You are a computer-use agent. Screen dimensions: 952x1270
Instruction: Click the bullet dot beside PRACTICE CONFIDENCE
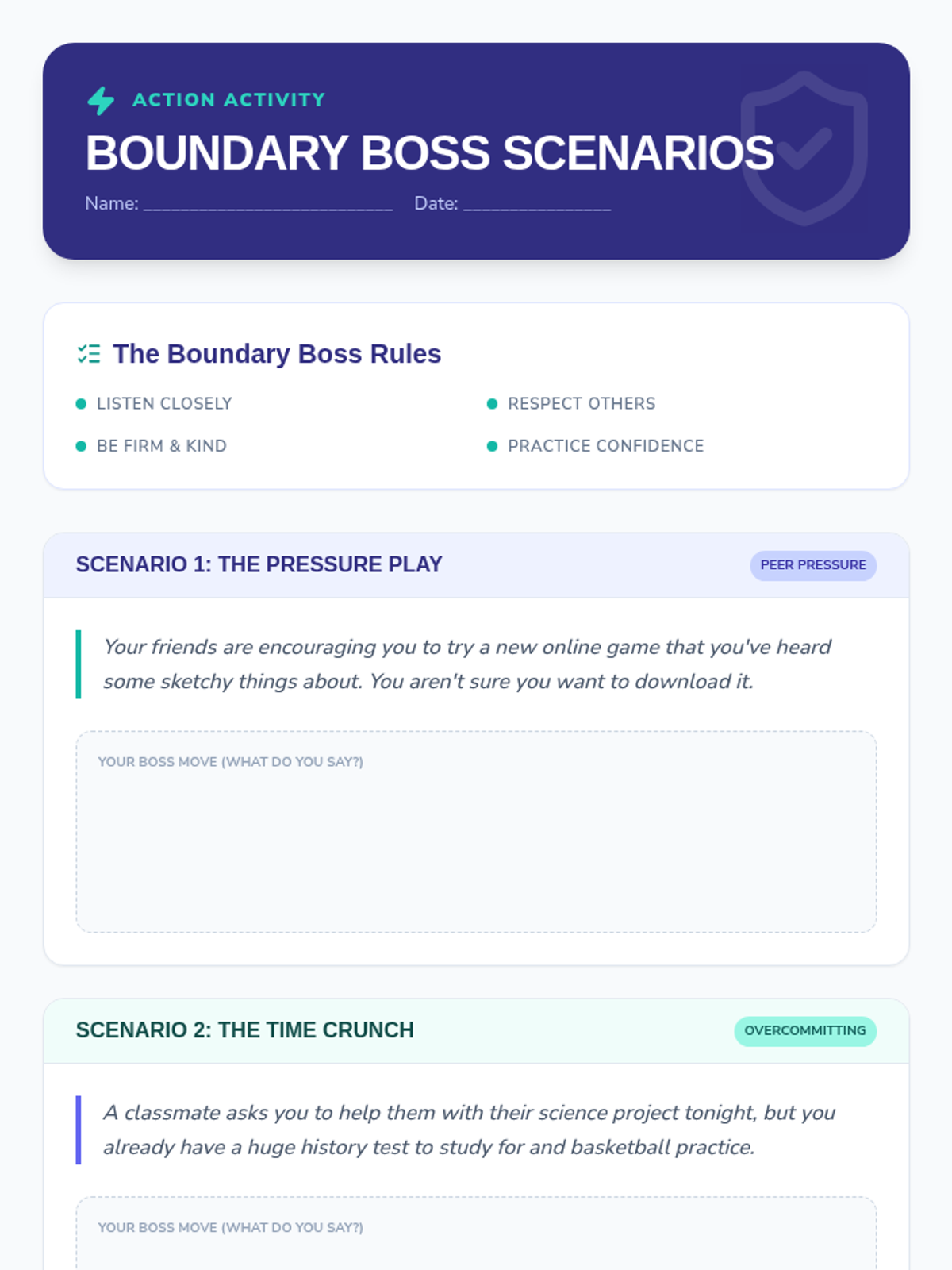point(492,446)
